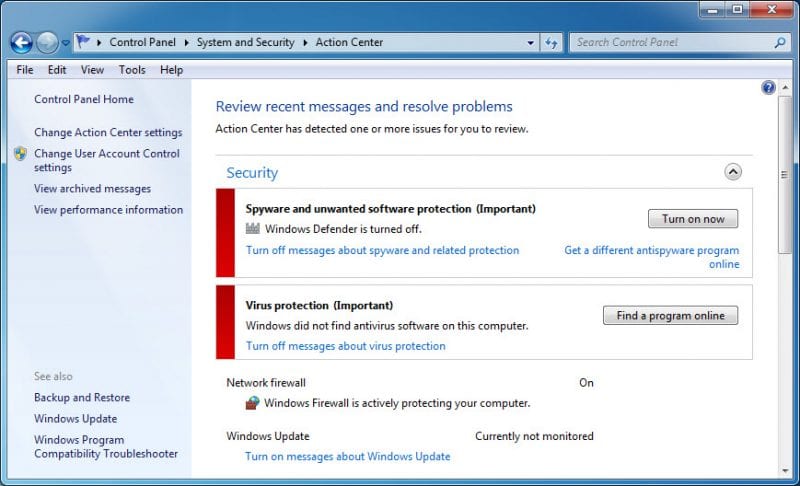The height and width of the screenshot is (486, 800).
Task: Turn on messages about Windows Update
Action: 347,456
